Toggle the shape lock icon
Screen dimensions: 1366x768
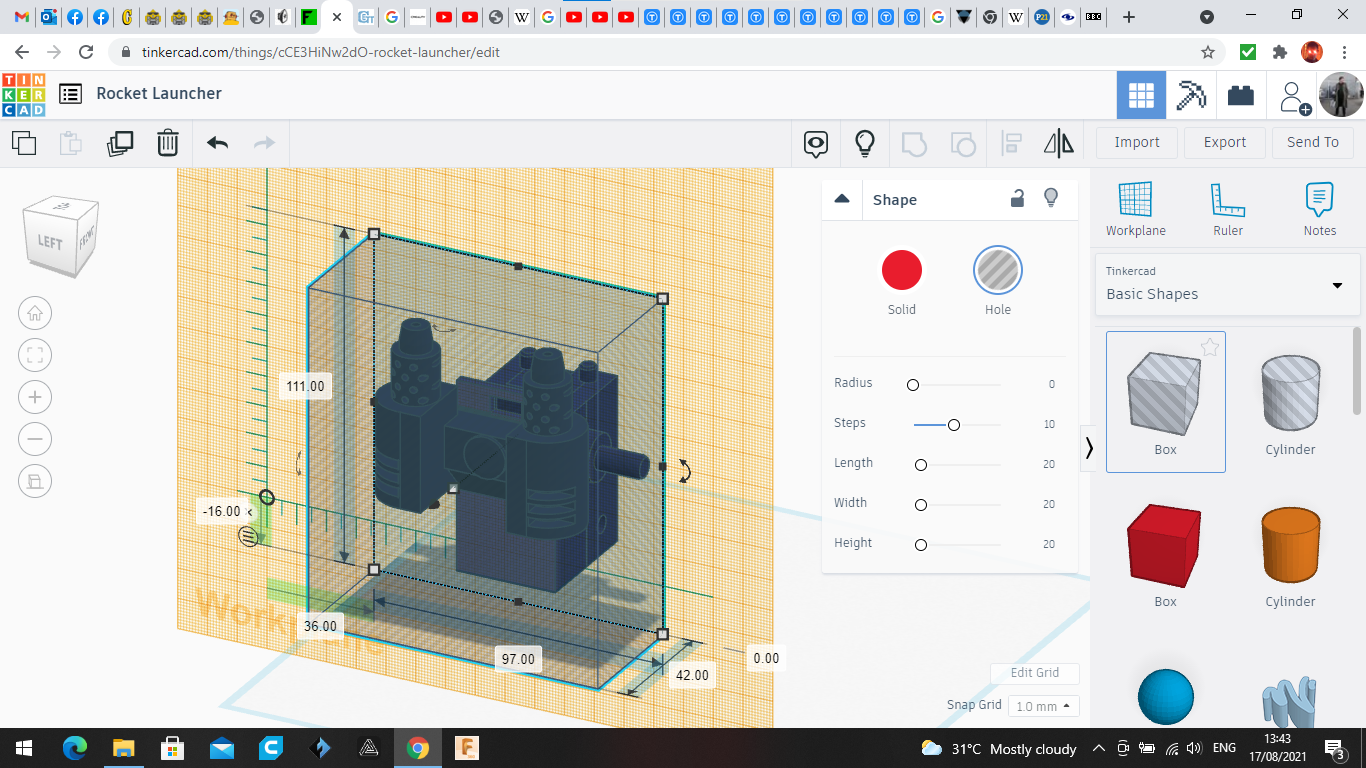[1017, 198]
